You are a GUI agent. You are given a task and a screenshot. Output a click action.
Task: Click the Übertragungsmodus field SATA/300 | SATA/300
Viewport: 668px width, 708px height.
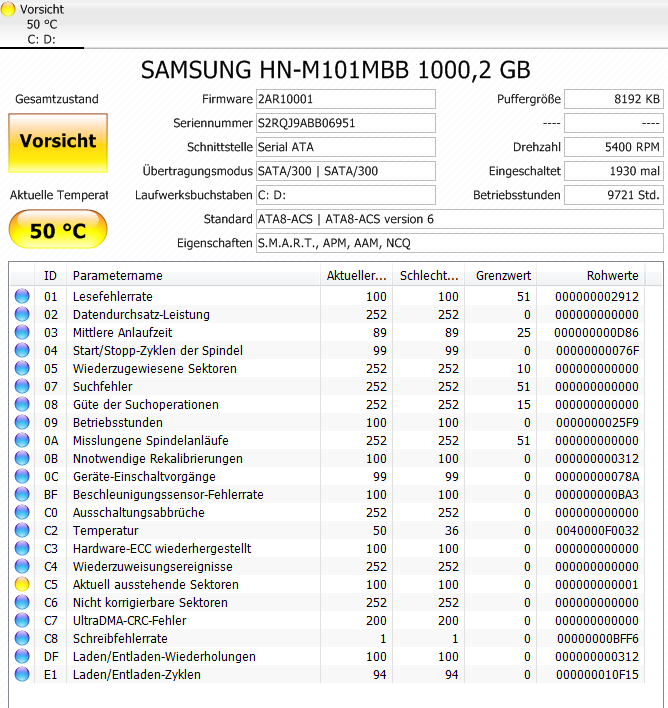click(x=346, y=171)
